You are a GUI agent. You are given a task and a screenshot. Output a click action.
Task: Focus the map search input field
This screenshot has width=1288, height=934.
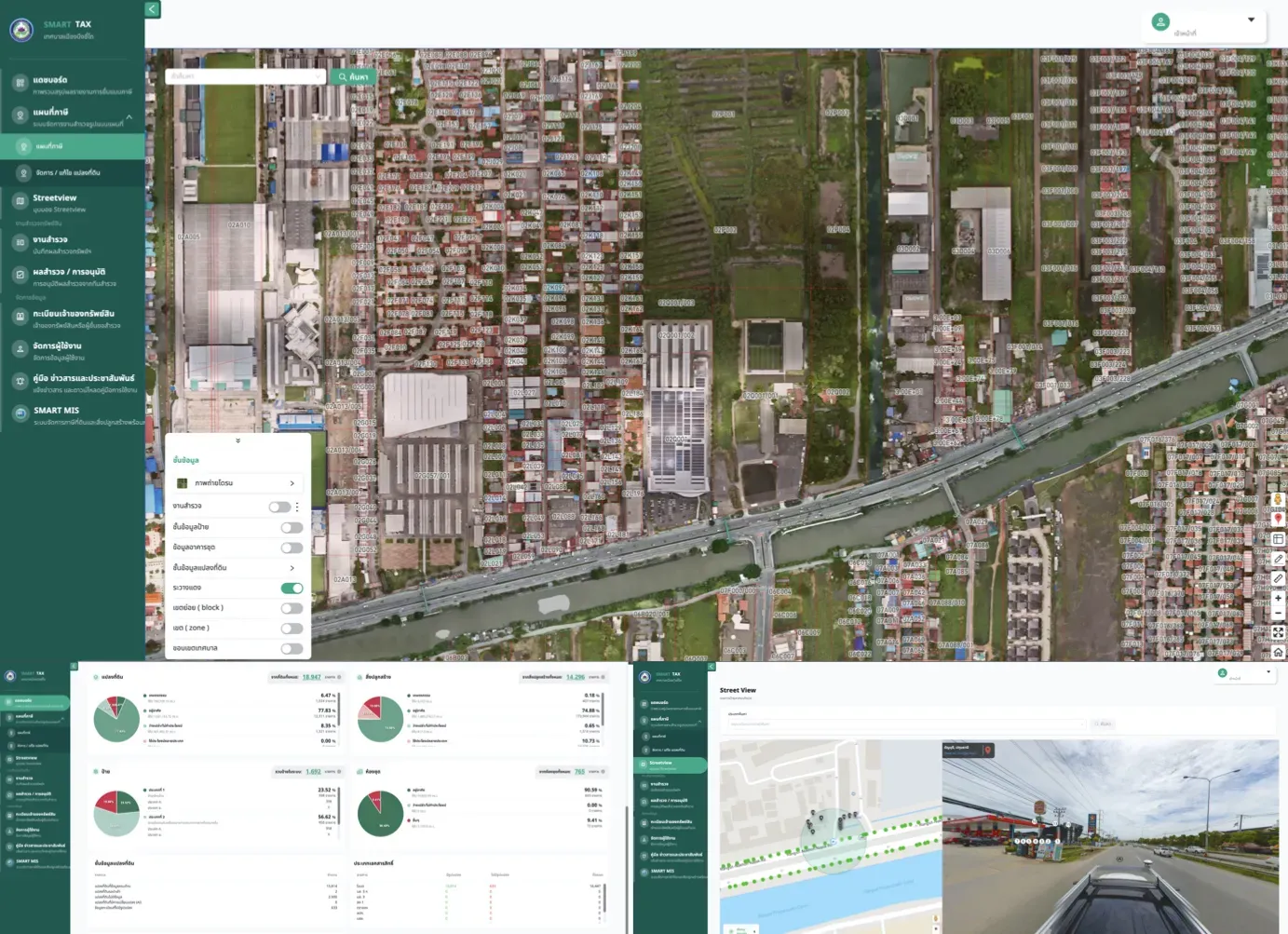tap(246, 76)
